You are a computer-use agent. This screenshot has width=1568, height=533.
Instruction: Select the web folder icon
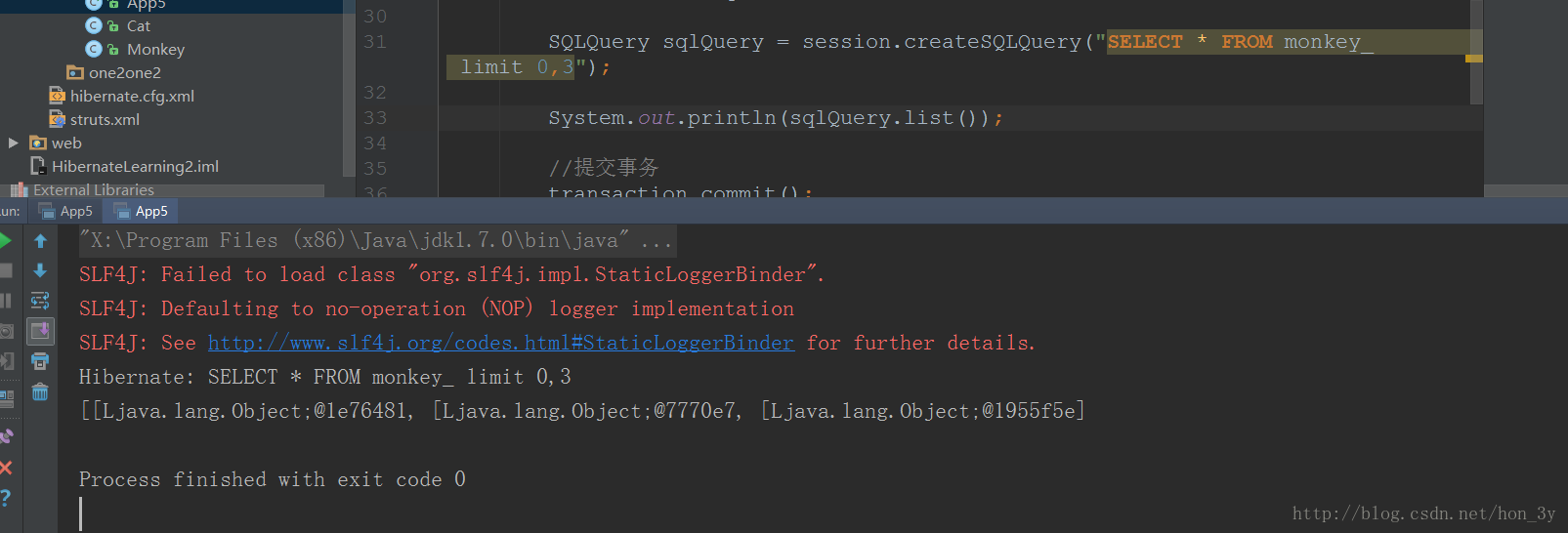38,143
